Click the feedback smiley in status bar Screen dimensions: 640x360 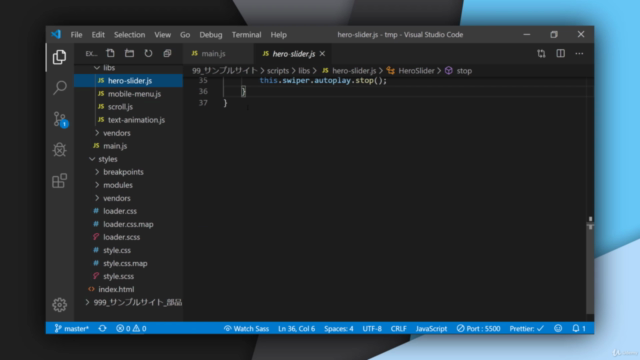[558, 328]
